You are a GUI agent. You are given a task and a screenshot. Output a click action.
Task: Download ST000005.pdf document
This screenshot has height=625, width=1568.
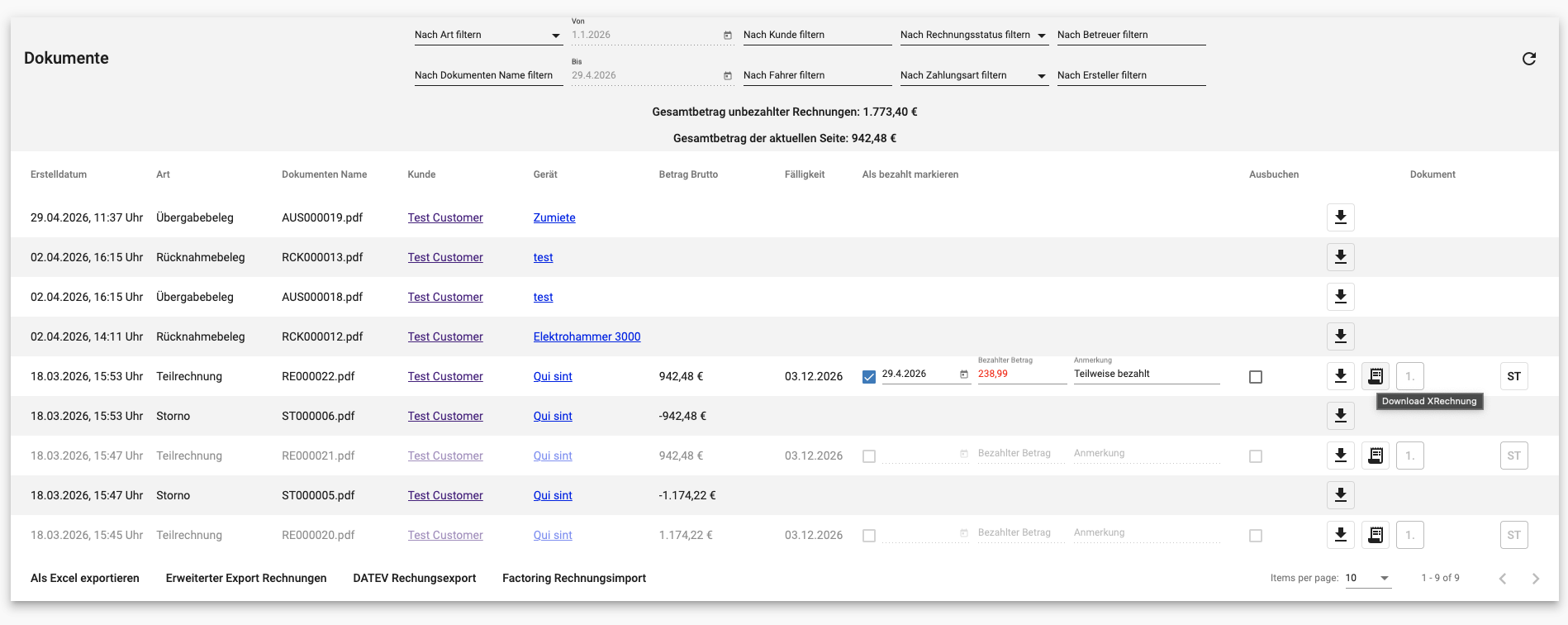click(x=1341, y=495)
